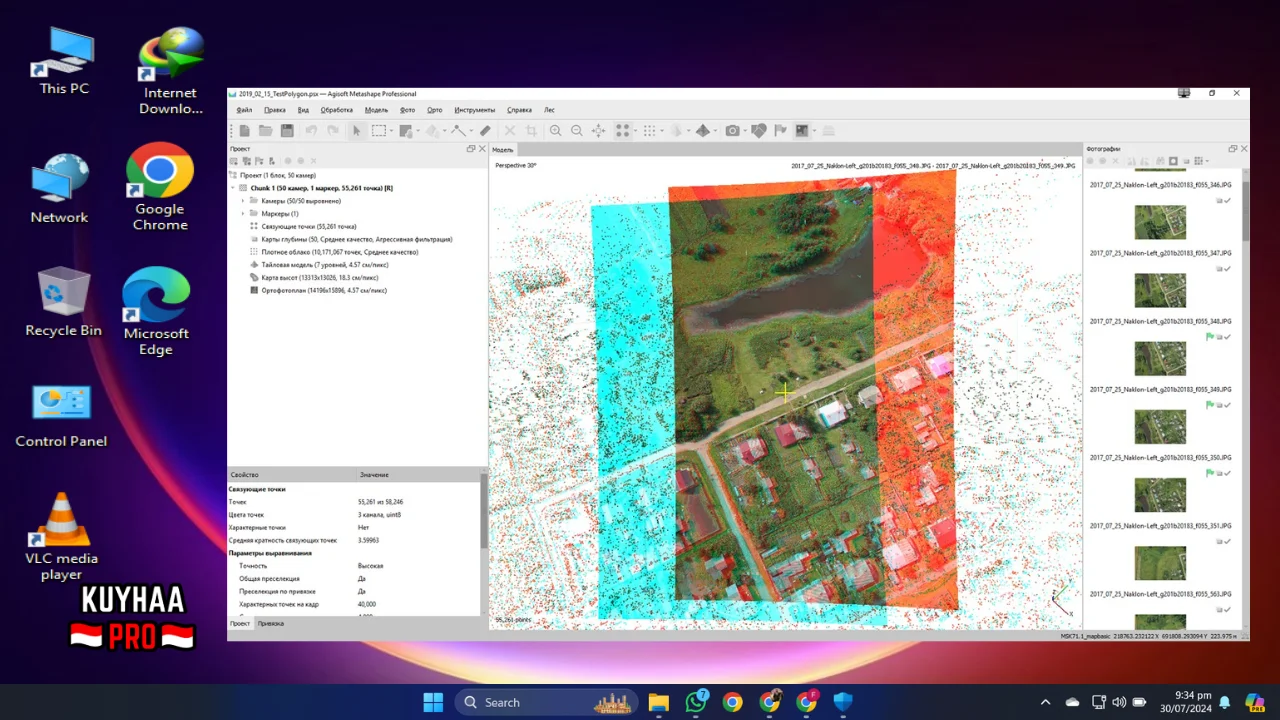The image size is (1280, 720).
Task: Click the Reset view icon
Action: click(x=598, y=130)
